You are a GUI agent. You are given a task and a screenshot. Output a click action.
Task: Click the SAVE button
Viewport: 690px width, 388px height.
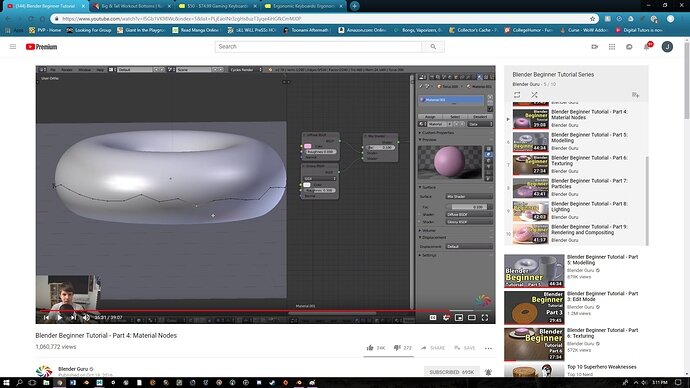click(465, 348)
